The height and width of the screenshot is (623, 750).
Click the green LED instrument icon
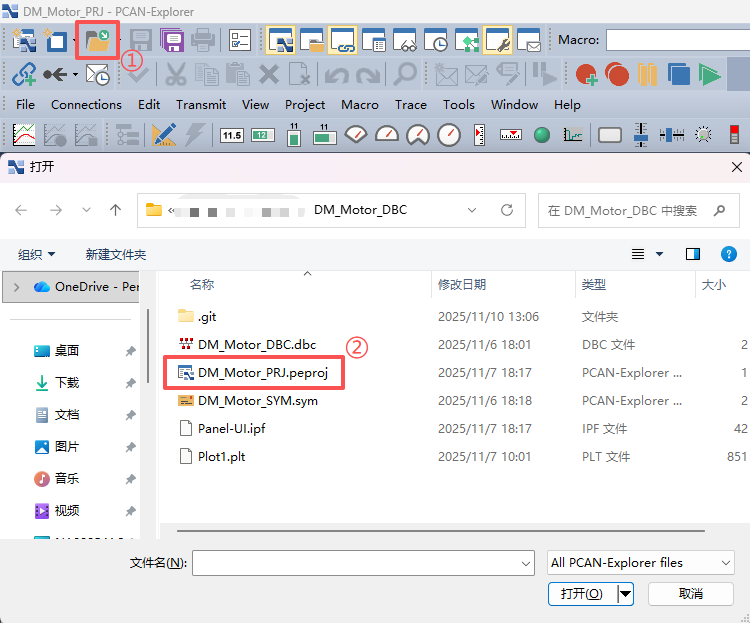click(542, 135)
